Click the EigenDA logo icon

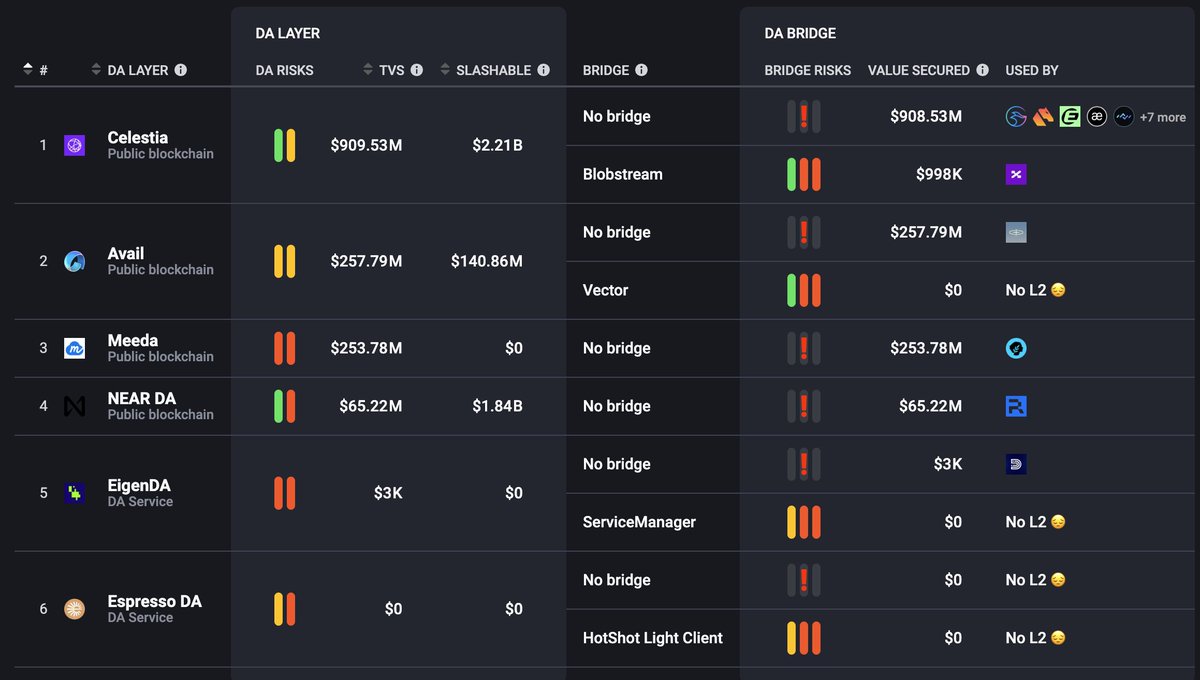(74, 493)
